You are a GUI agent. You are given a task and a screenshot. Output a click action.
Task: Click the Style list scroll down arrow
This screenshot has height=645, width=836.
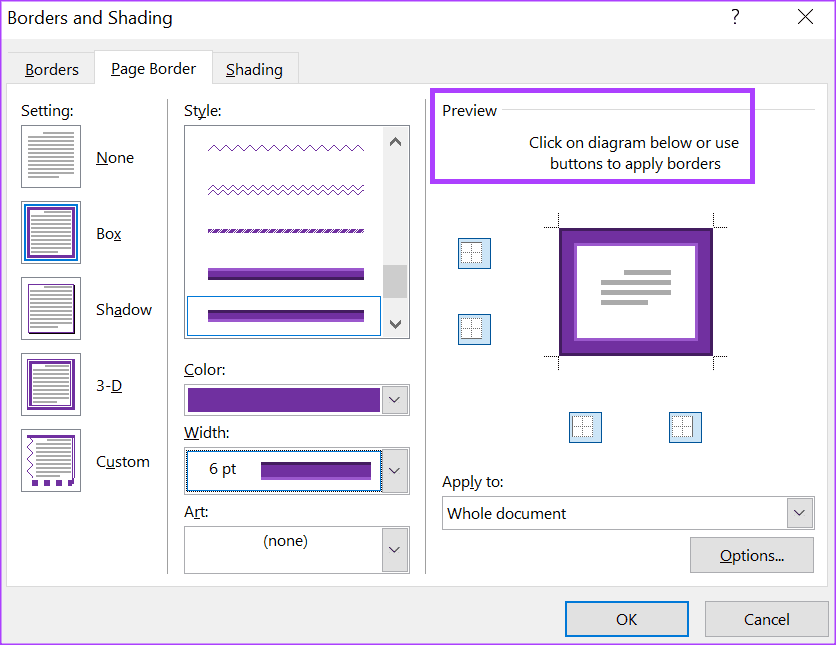395,324
